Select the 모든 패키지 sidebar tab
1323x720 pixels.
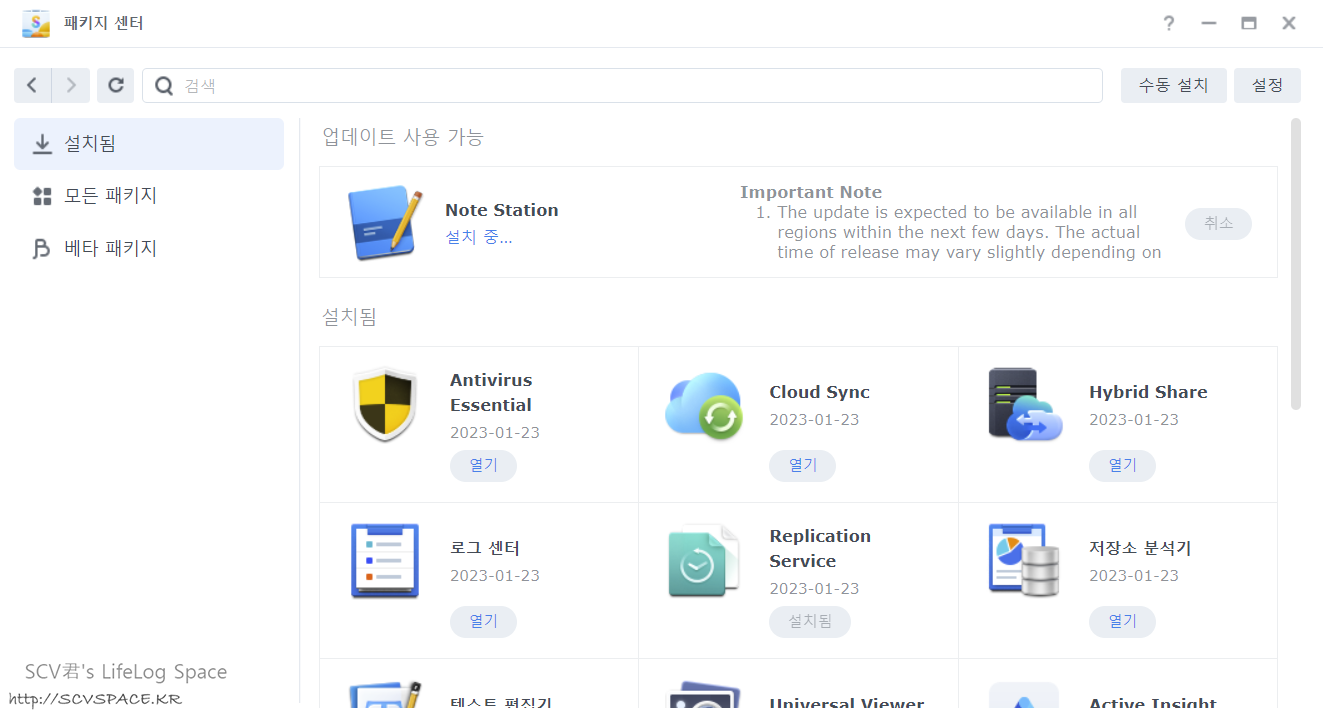pos(149,196)
